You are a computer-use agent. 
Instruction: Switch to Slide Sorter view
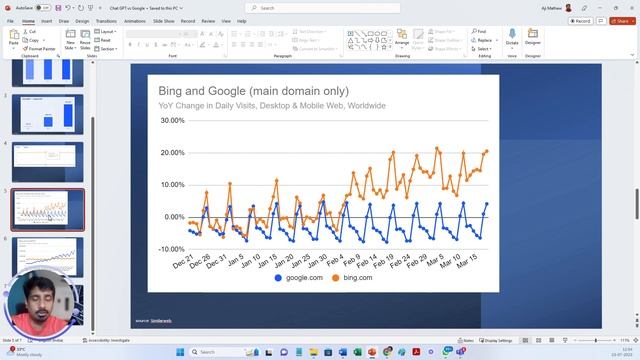pyautogui.click(x=539, y=340)
